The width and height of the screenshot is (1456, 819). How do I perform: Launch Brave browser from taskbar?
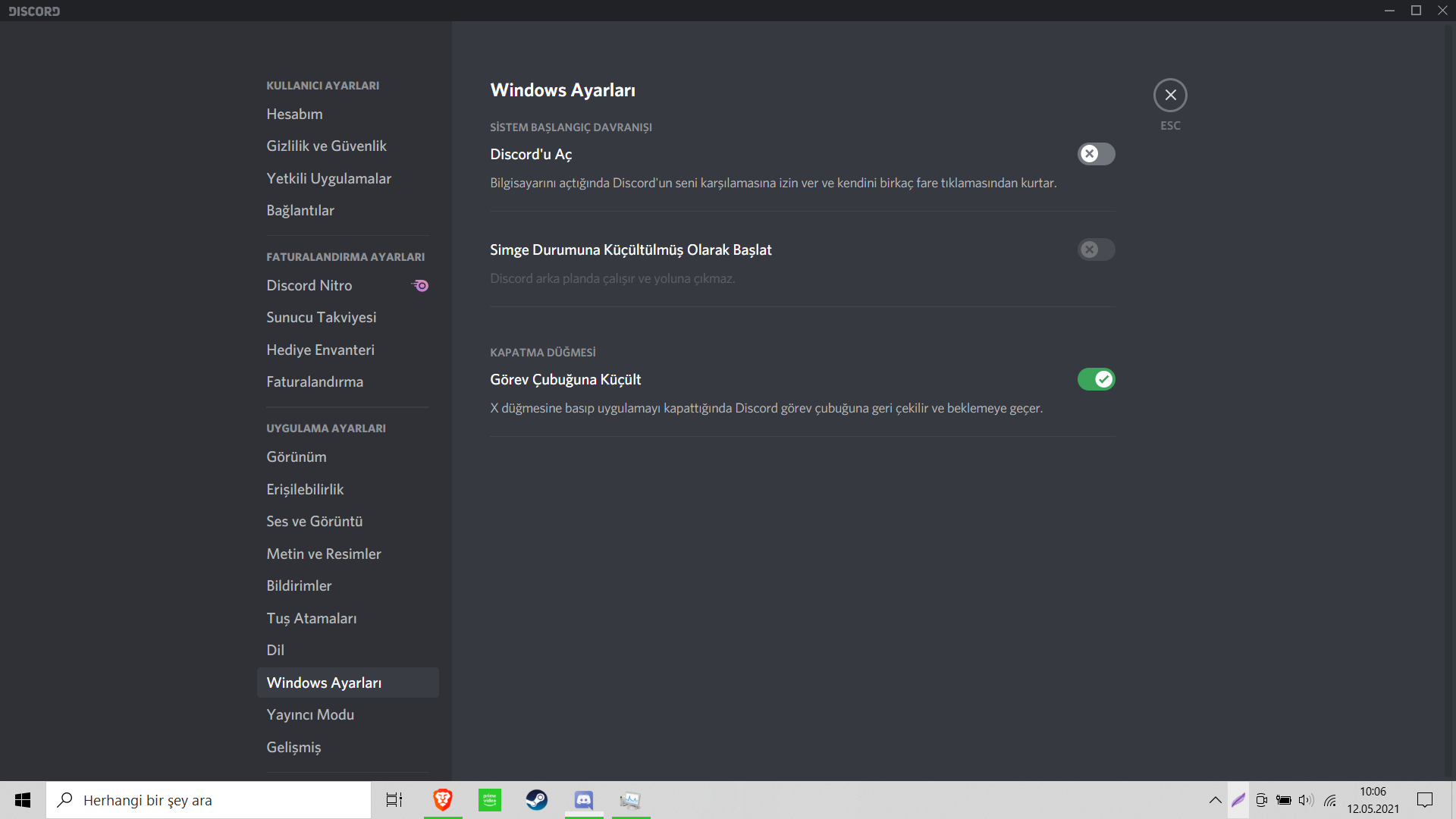click(443, 800)
